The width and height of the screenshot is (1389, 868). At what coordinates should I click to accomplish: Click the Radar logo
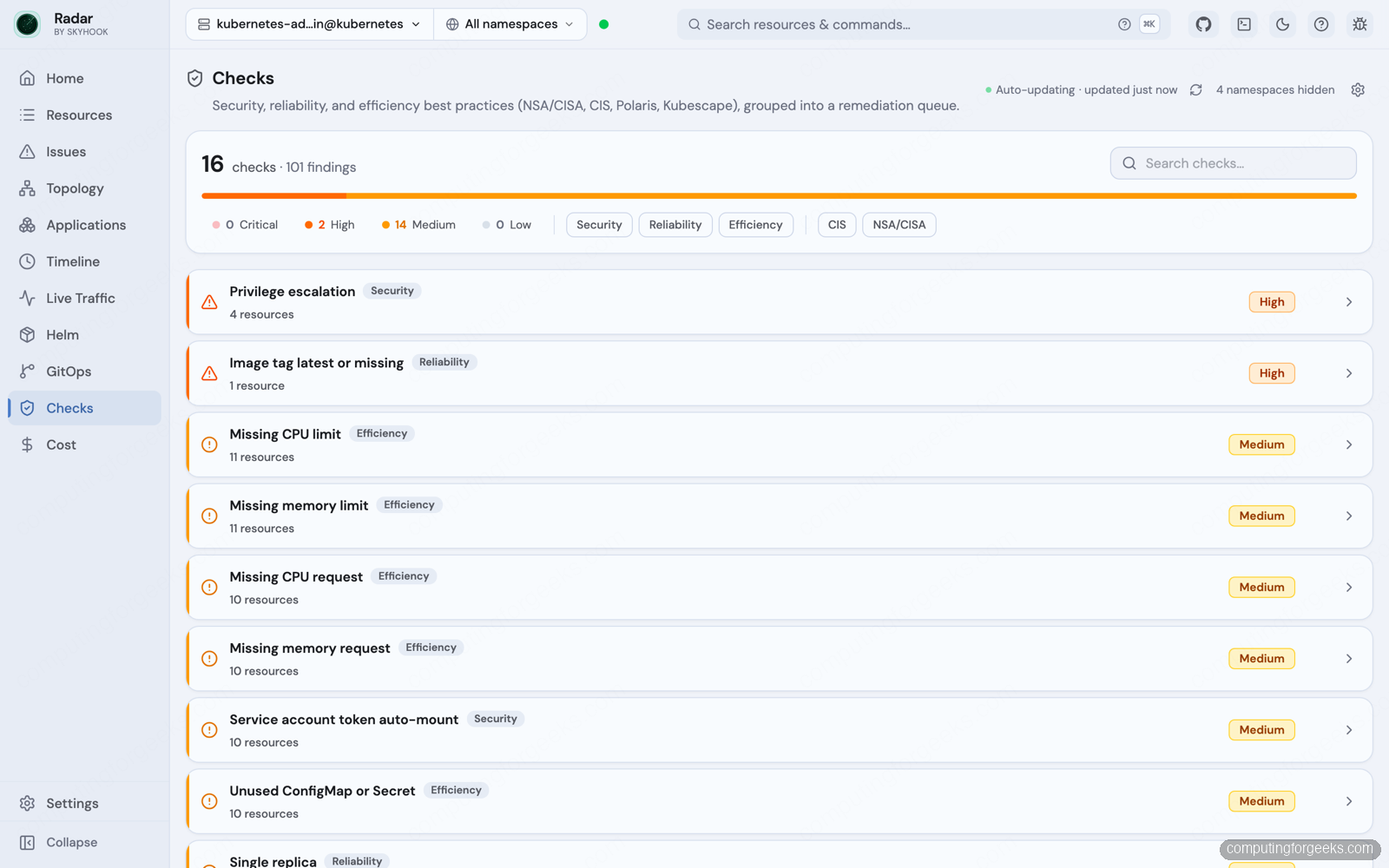28,24
